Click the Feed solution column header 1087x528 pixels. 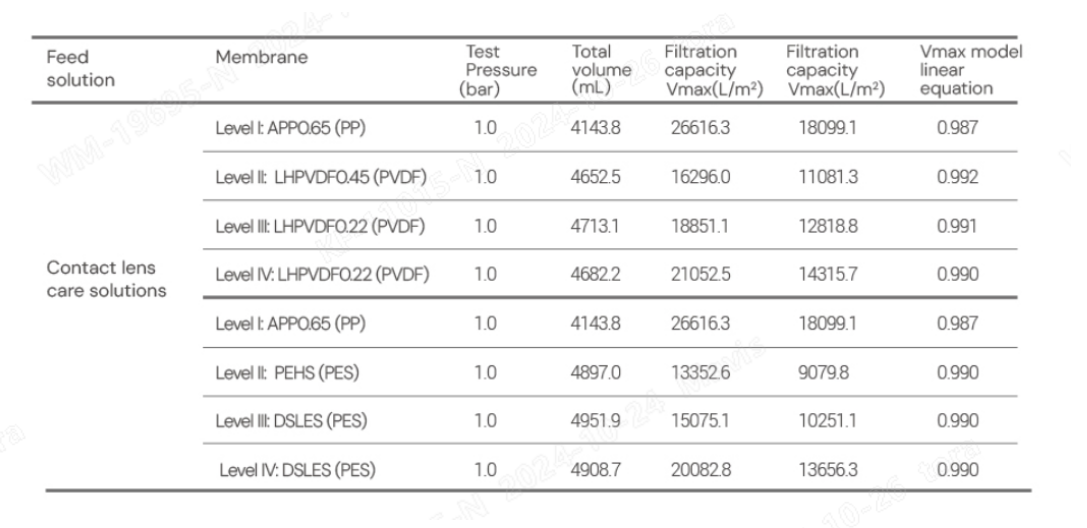(x=80, y=69)
